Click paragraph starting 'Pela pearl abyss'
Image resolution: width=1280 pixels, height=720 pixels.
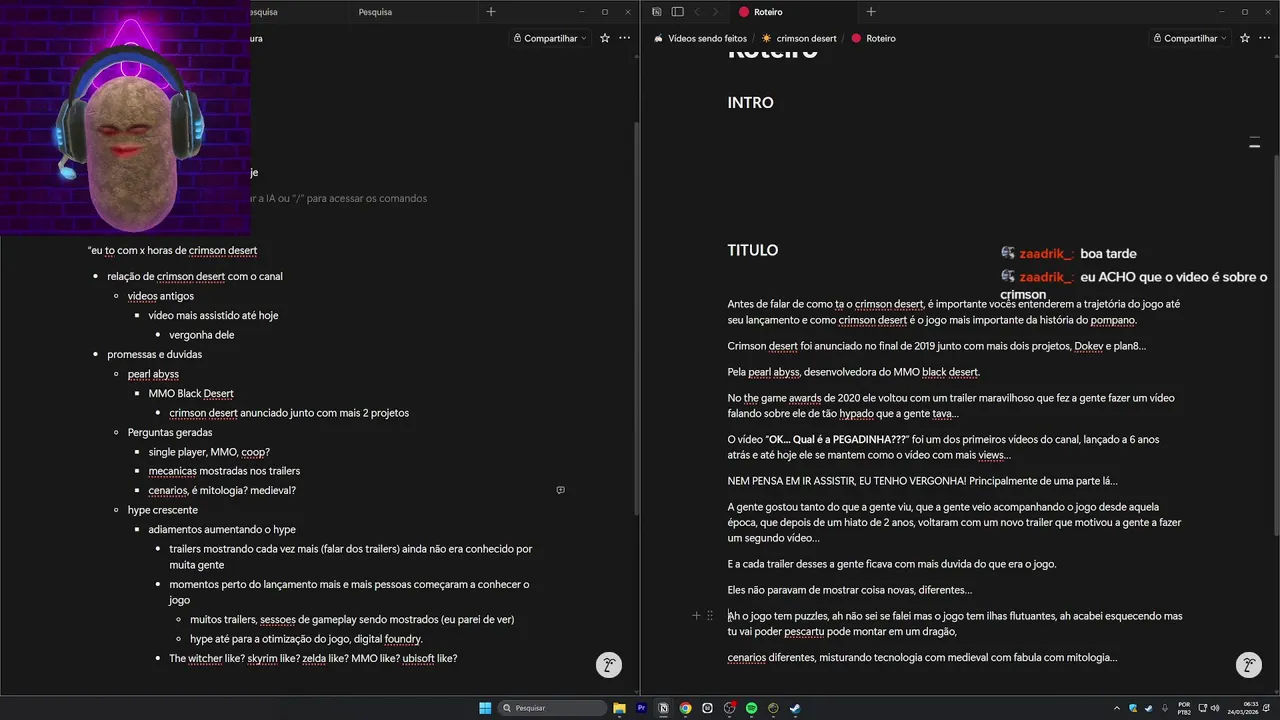[853, 372]
